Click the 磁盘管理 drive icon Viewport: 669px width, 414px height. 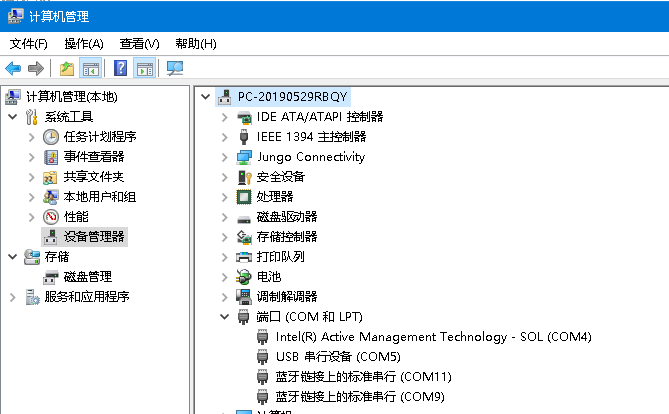51,277
